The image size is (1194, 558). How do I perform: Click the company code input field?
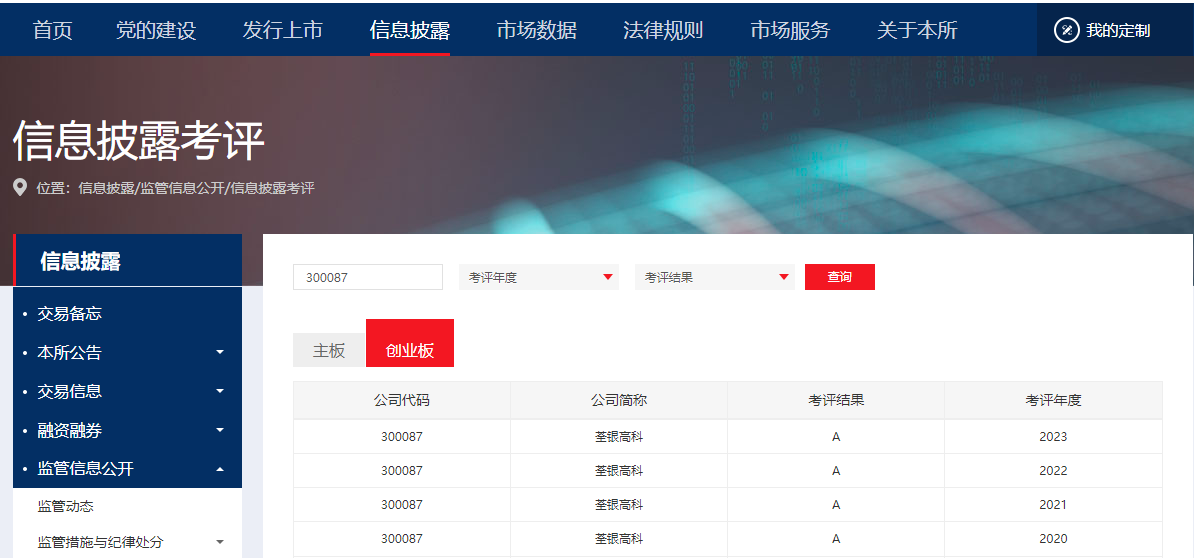coord(367,277)
